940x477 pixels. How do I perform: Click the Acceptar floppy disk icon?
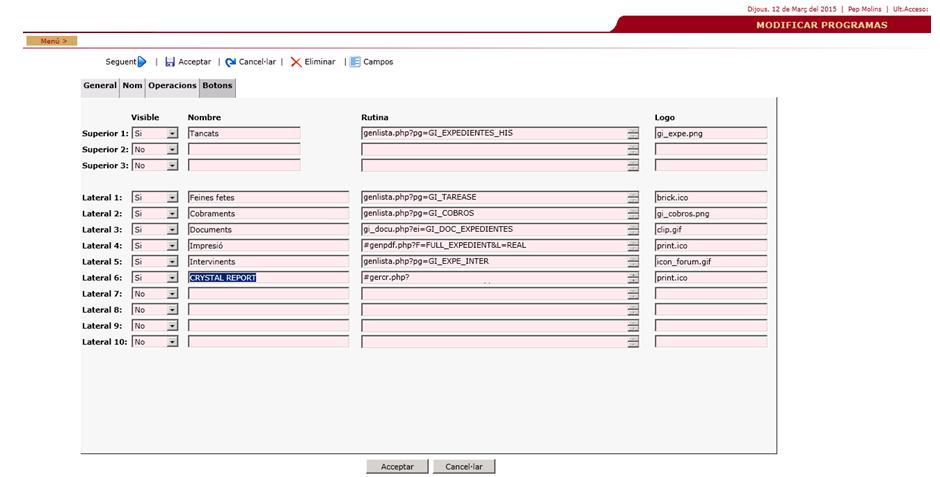pyautogui.click(x=170, y=62)
